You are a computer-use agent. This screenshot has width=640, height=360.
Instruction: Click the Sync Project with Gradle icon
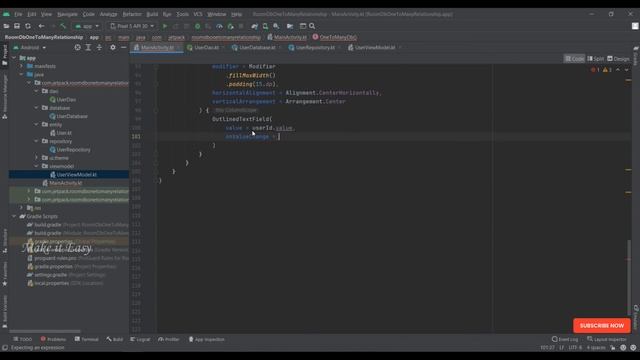pyautogui.click(x=255, y=26)
